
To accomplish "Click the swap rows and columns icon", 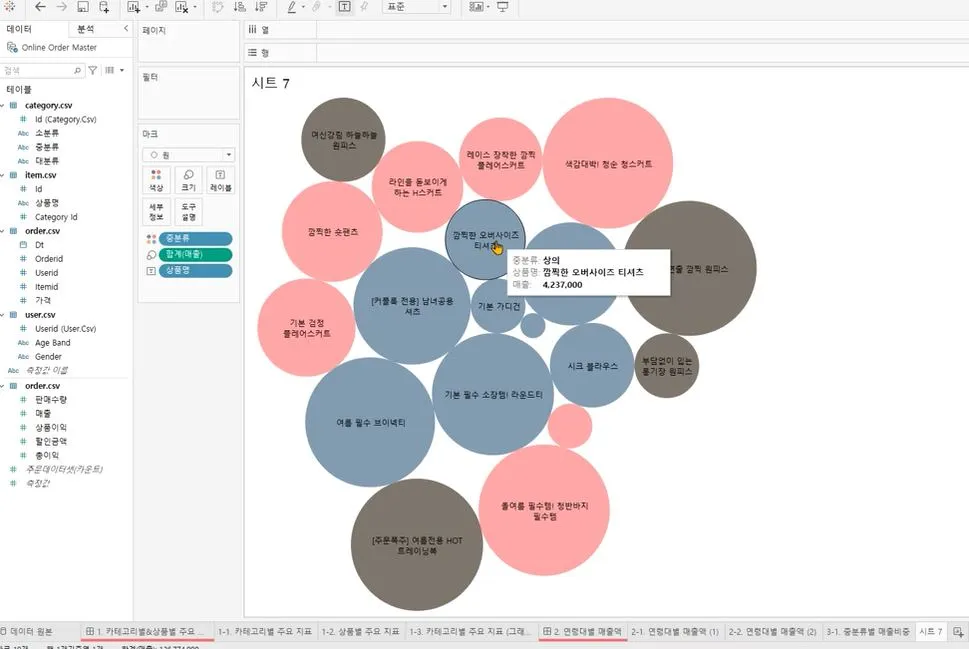I will click(x=218, y=7).
